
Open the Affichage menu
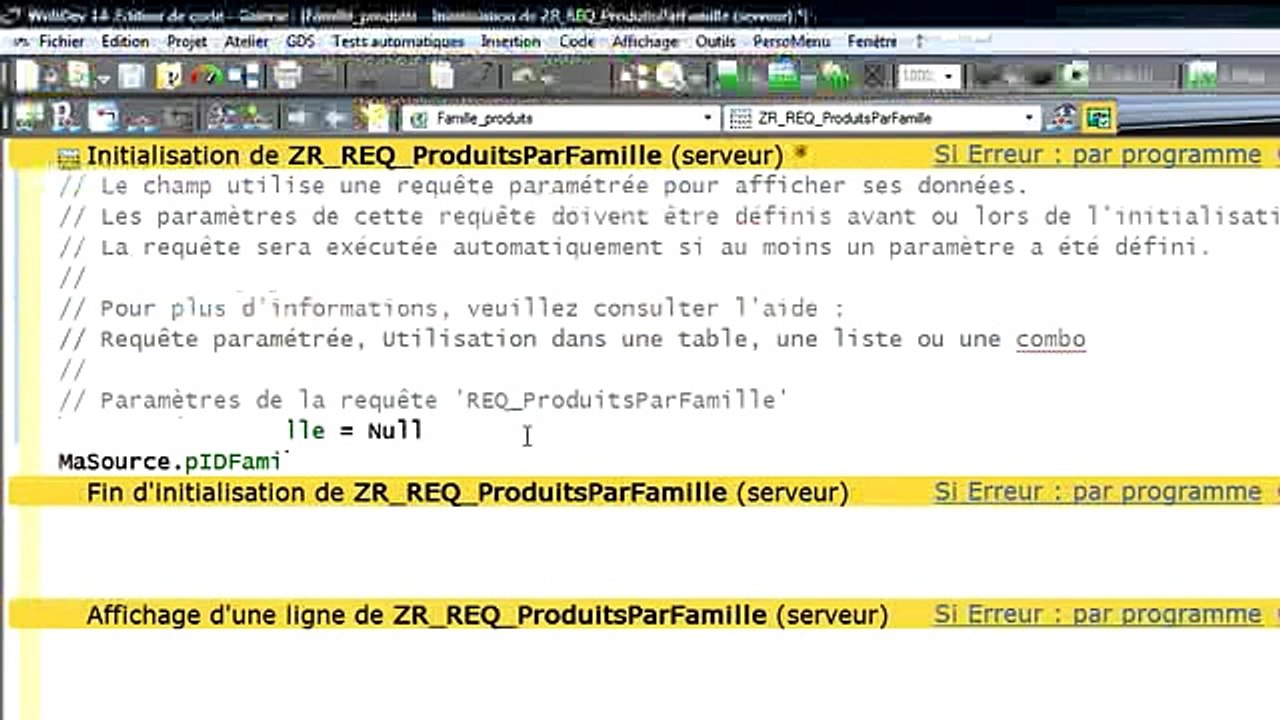click(x=645, y=42)
